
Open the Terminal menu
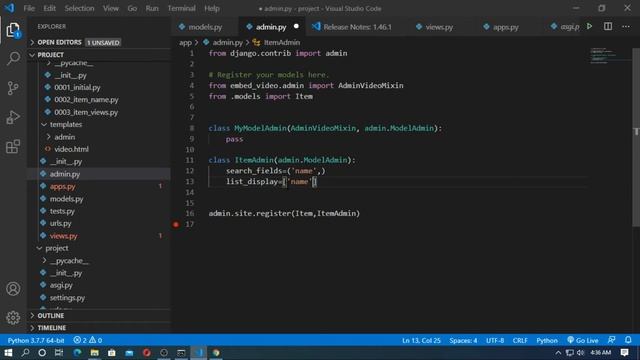click(x=182, y=8)
